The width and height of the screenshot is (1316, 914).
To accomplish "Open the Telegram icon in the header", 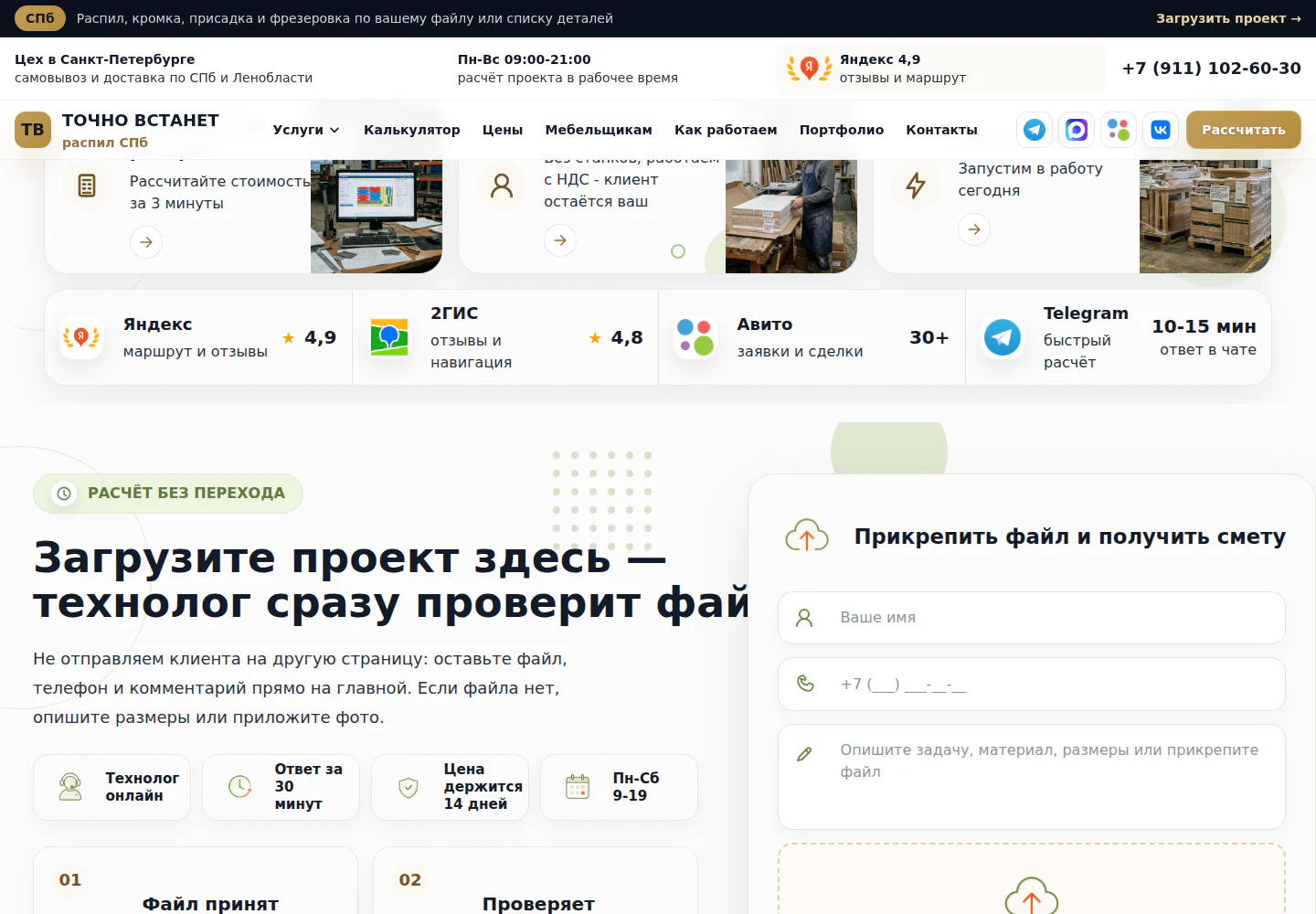I will tap(1035, 130).
